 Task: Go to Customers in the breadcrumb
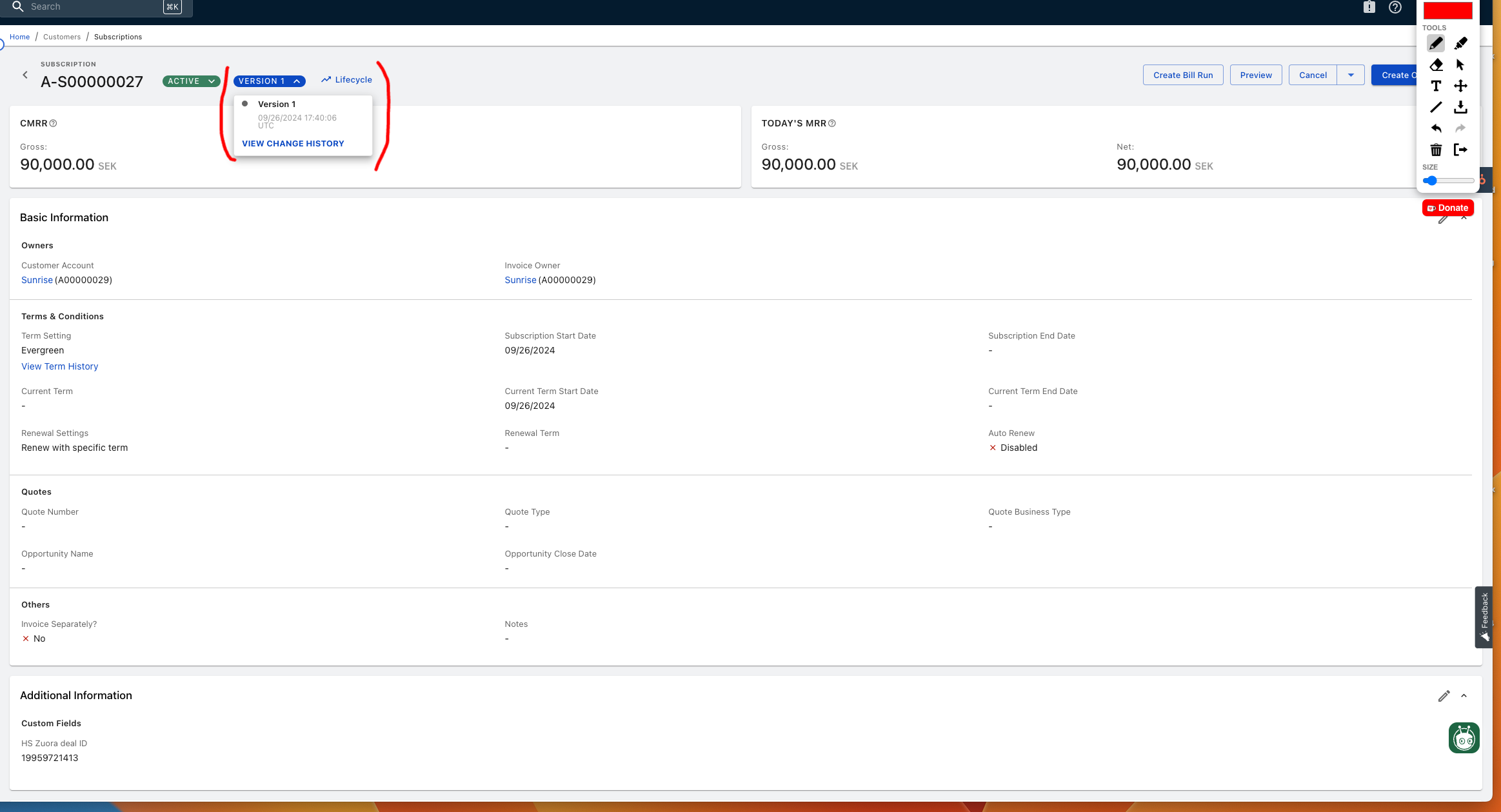(62, 37)
